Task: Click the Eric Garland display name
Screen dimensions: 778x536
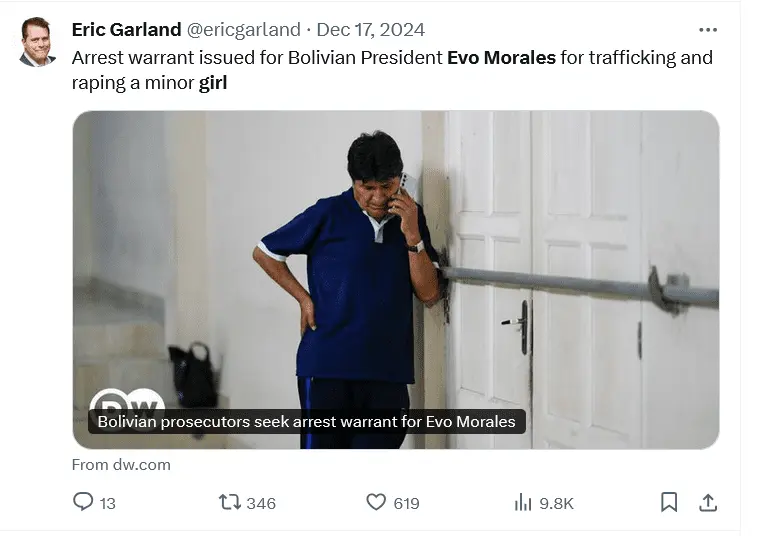Action: pos(126,30)
